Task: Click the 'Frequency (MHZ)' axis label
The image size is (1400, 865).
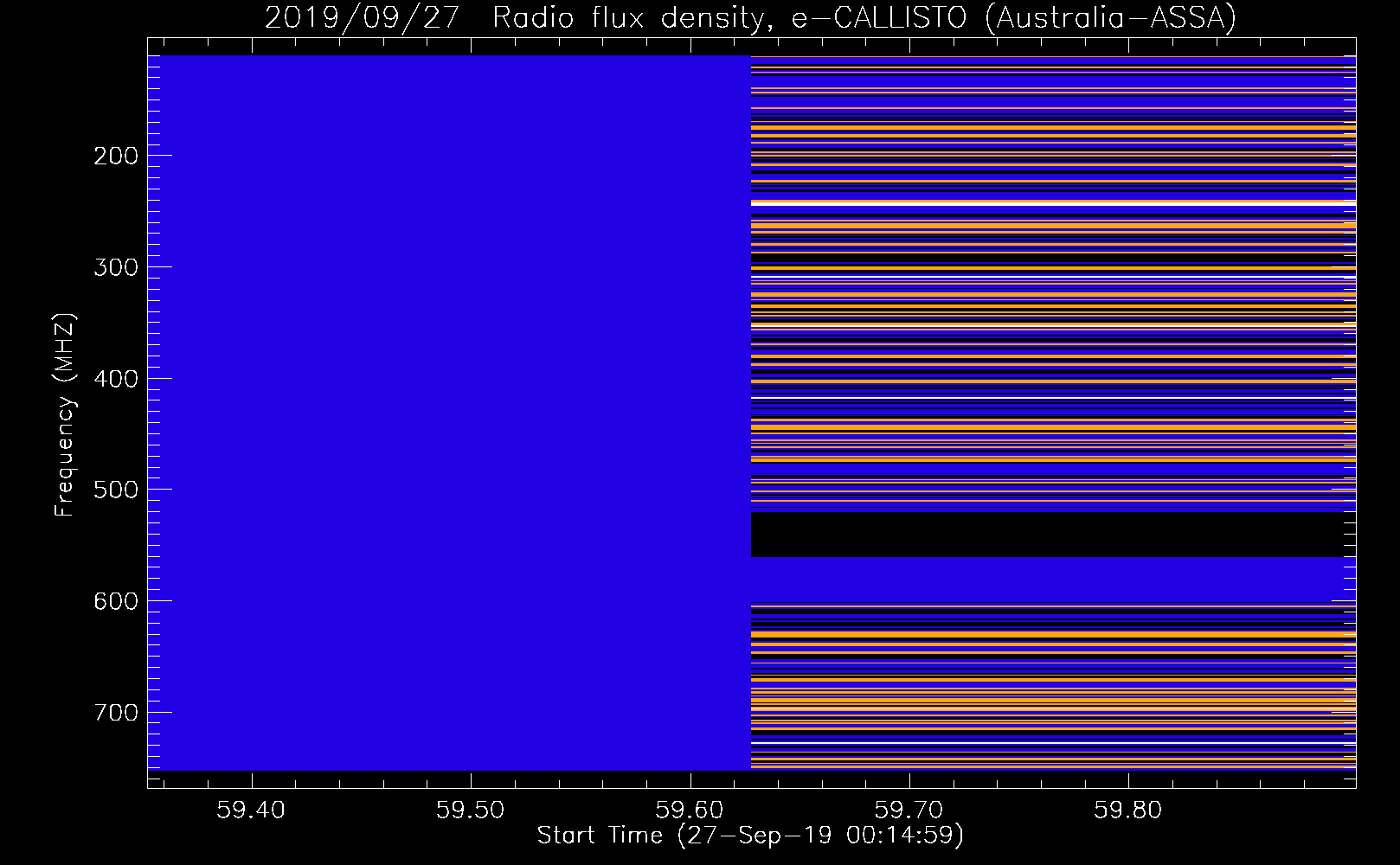Action: click(66, 415)
